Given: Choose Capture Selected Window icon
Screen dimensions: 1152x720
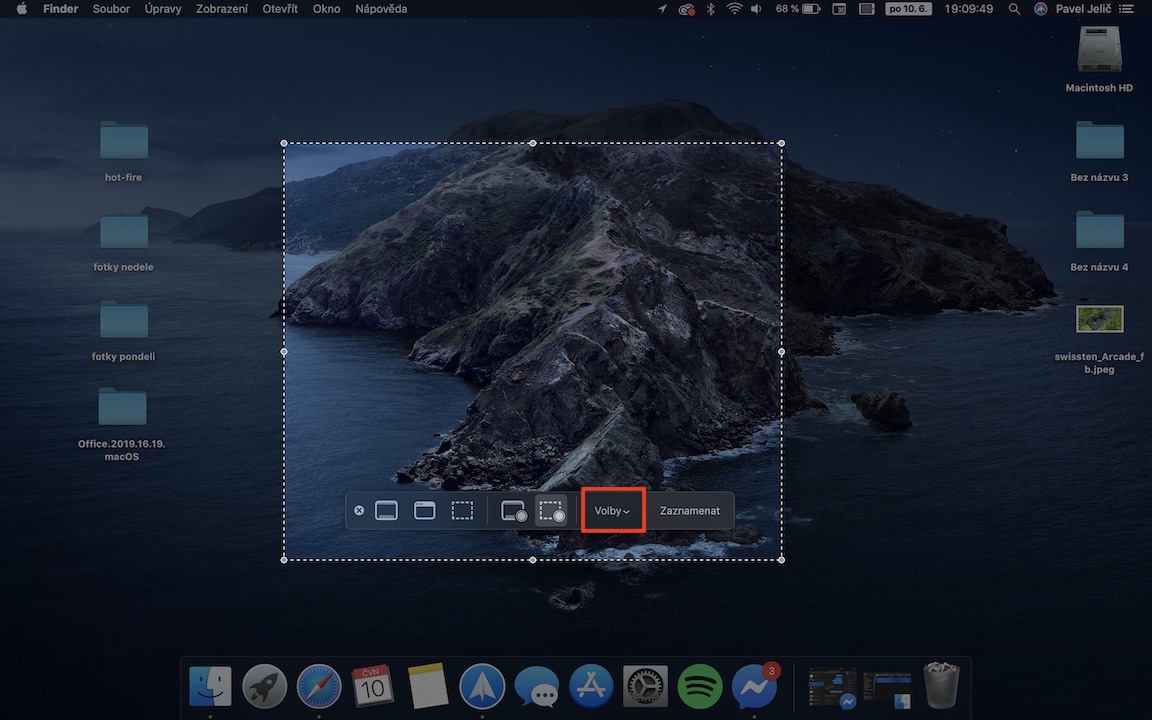Looking at the screenshot, I should click(x=425, y=511).
